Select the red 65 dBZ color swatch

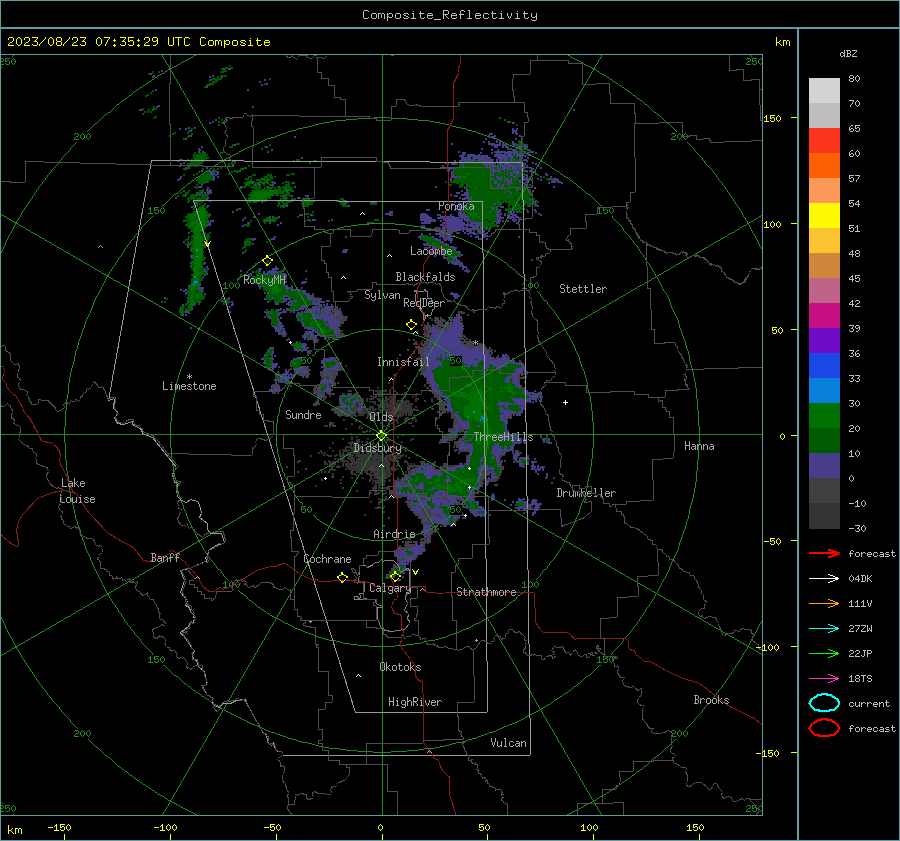click(824, 141)
